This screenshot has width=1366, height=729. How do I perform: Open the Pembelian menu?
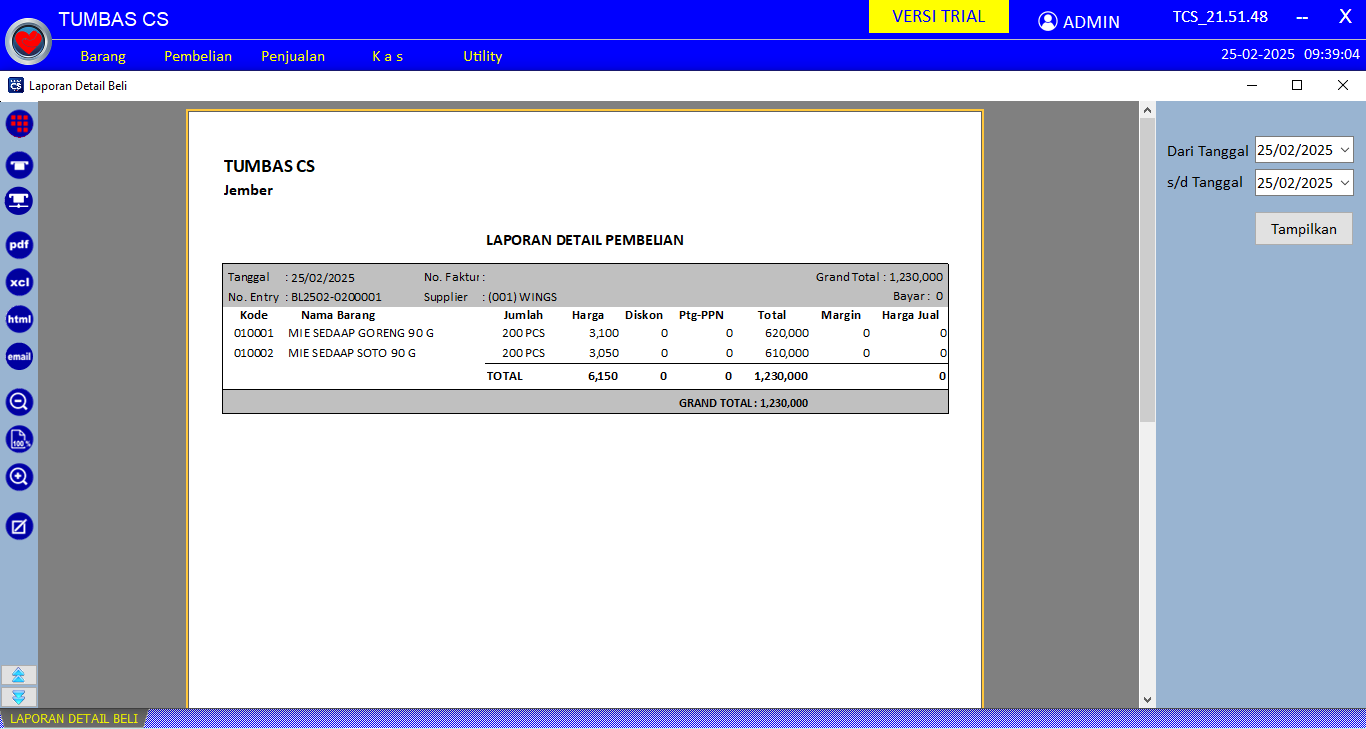pyautogui.click(x=198, y=56)
